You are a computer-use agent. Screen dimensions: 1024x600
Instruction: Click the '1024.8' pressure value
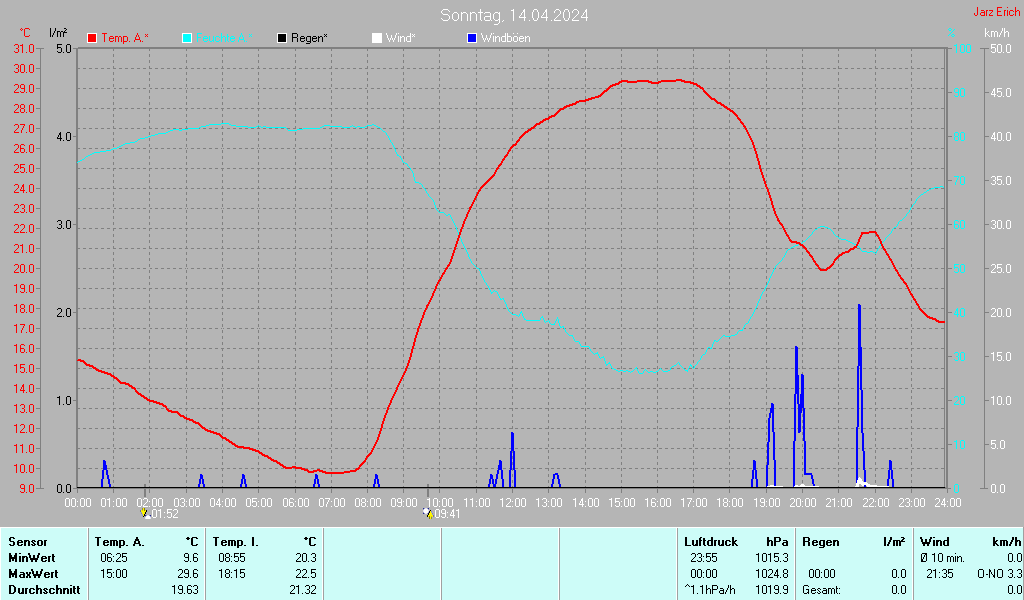click(772, 574)
